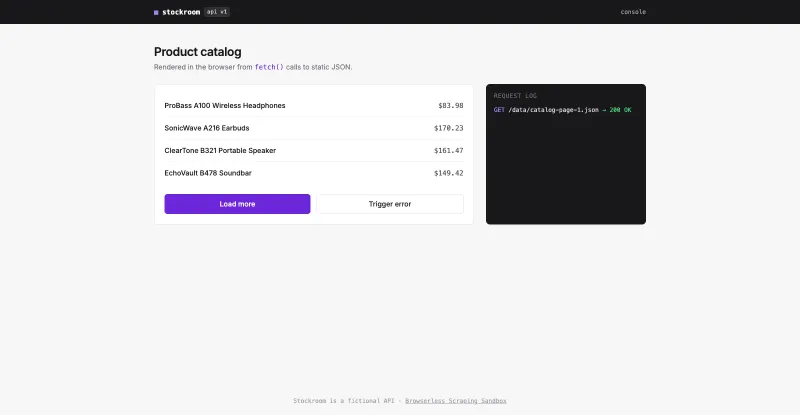Click the 'Stockroom is a fictional API' footer text
The height and width of the screenshot is (415, 800).
coord(344,401)
